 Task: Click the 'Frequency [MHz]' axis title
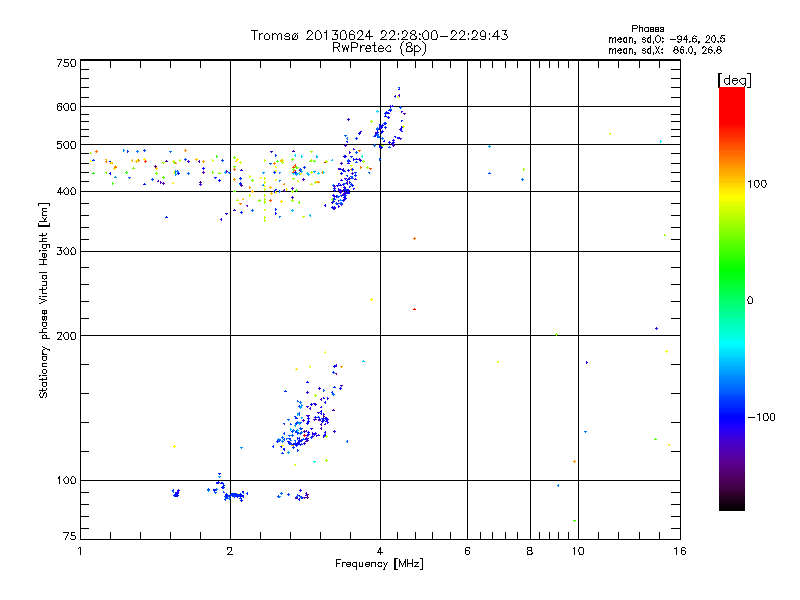click(379, 564)
